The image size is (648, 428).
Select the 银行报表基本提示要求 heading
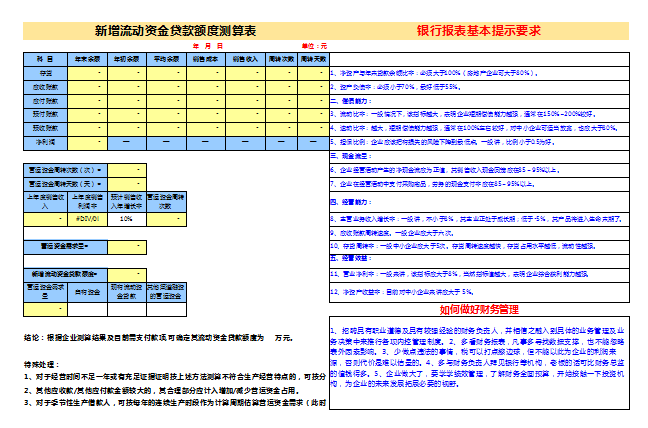(x=478, y=30)
